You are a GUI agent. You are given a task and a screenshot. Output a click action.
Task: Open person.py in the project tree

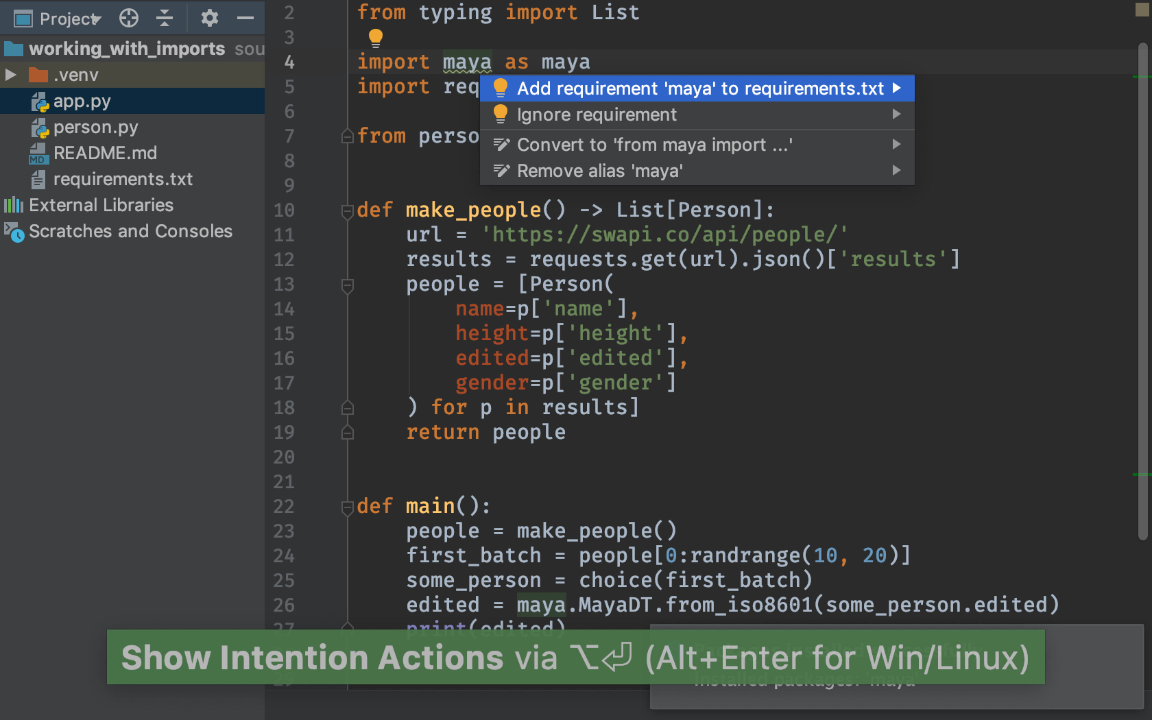click(95, 127)
